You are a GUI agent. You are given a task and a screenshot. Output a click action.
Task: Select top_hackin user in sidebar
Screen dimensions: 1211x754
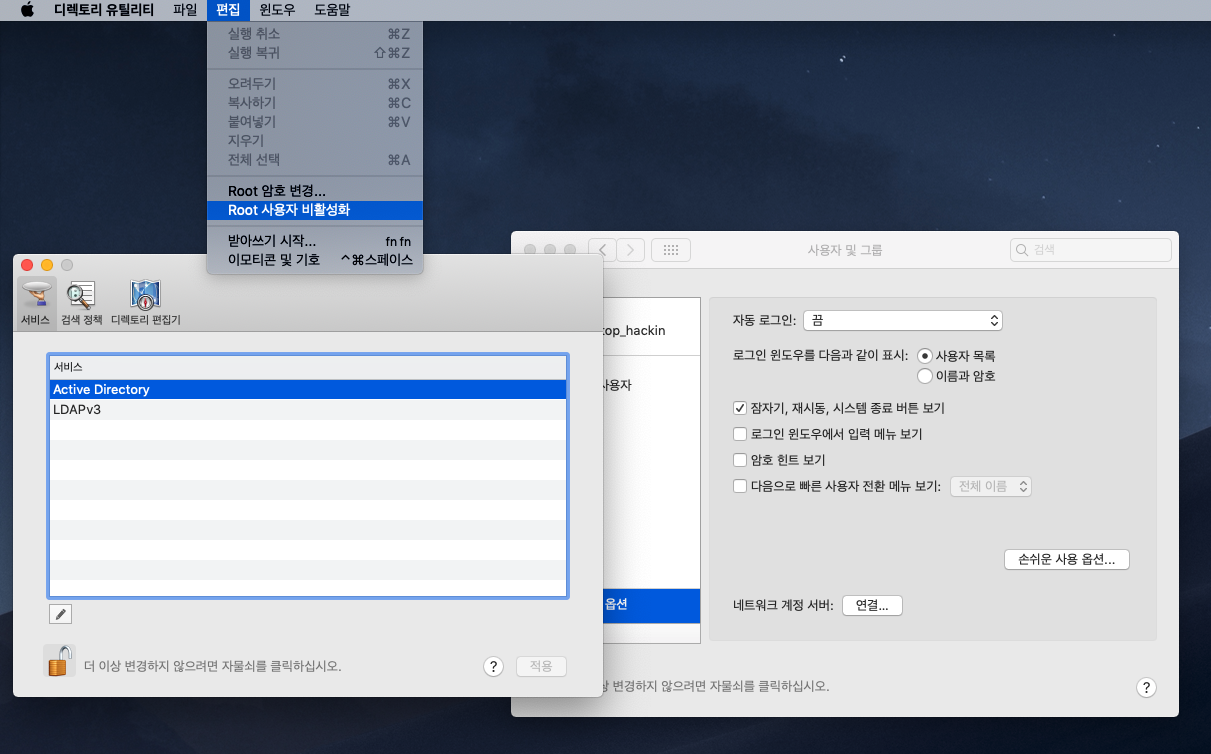pyautogui.click(x=652, y=329)
